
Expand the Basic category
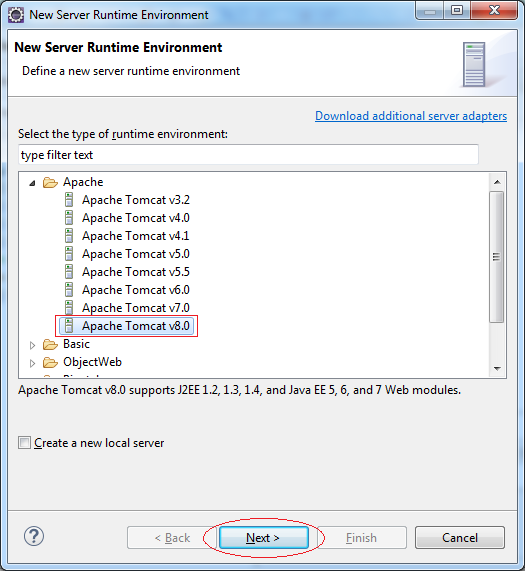32,345
